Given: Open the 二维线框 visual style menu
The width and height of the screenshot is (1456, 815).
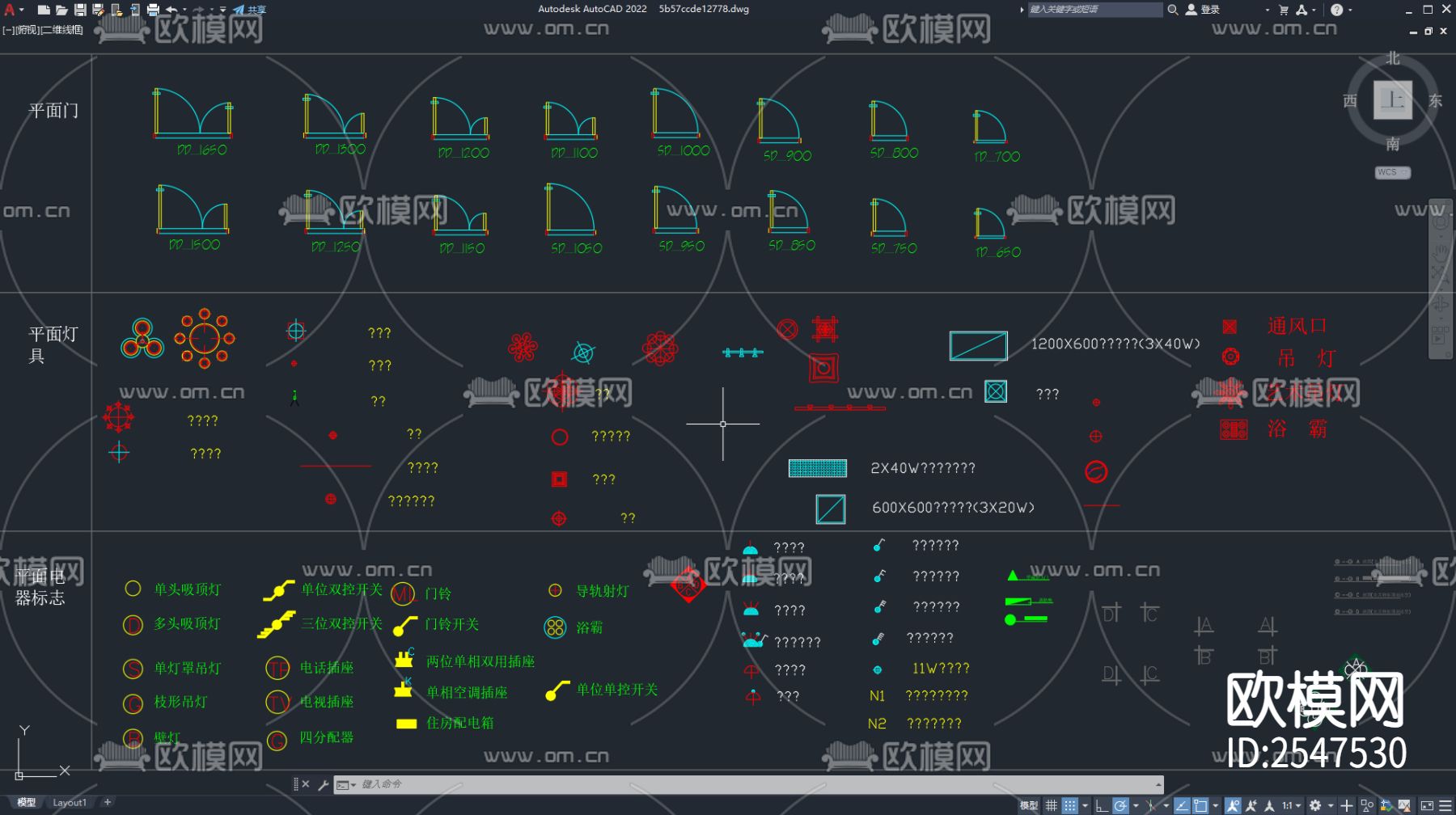Looking at the screenshot, I should pos(61,30).
